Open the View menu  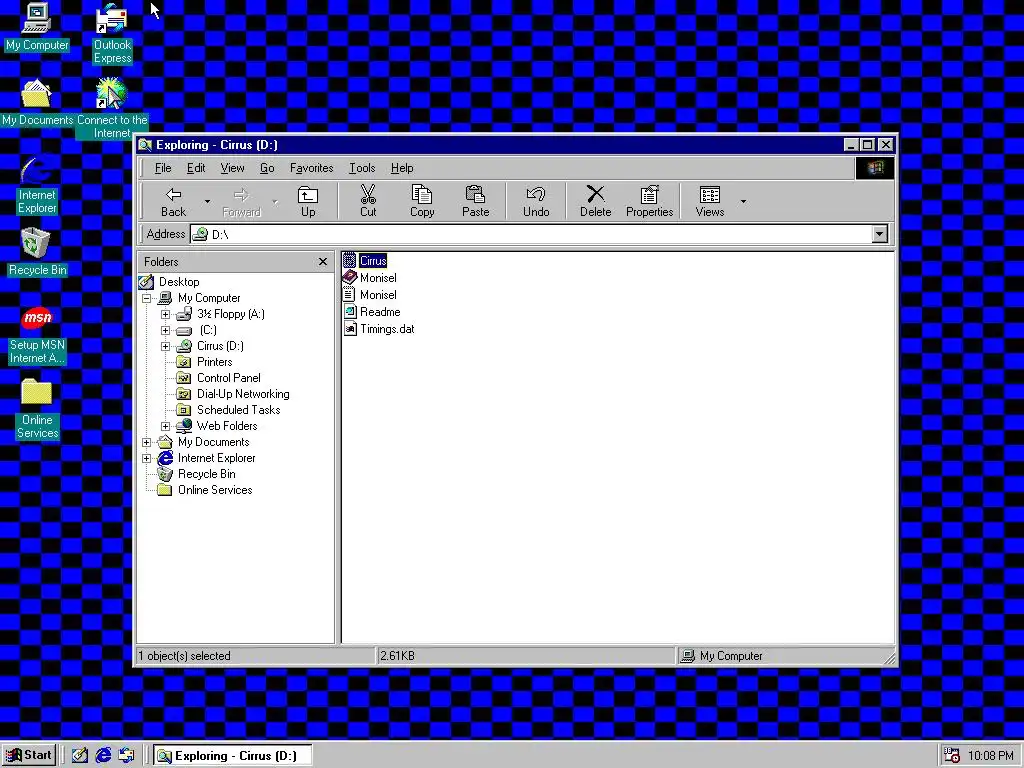(x=232, y=168)
